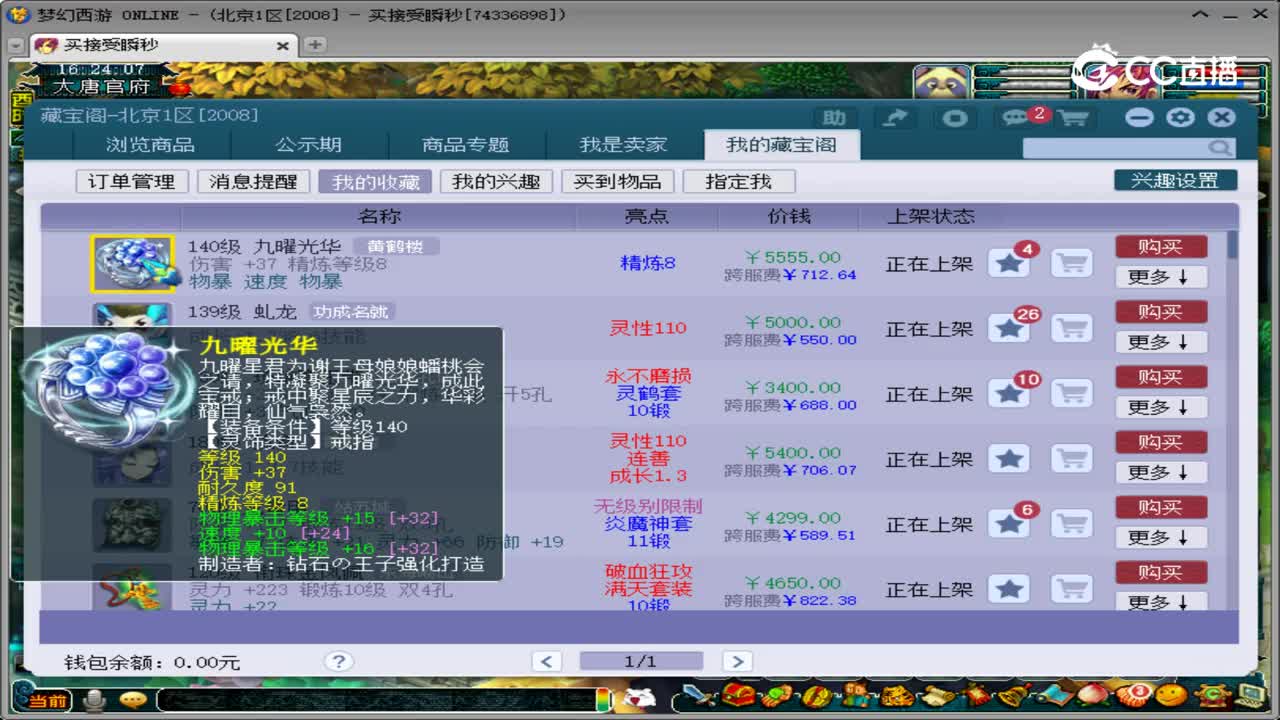Toggle favorite star on ¥5400 row
Screen dimensions: 1280x720
coord(1009,459)
